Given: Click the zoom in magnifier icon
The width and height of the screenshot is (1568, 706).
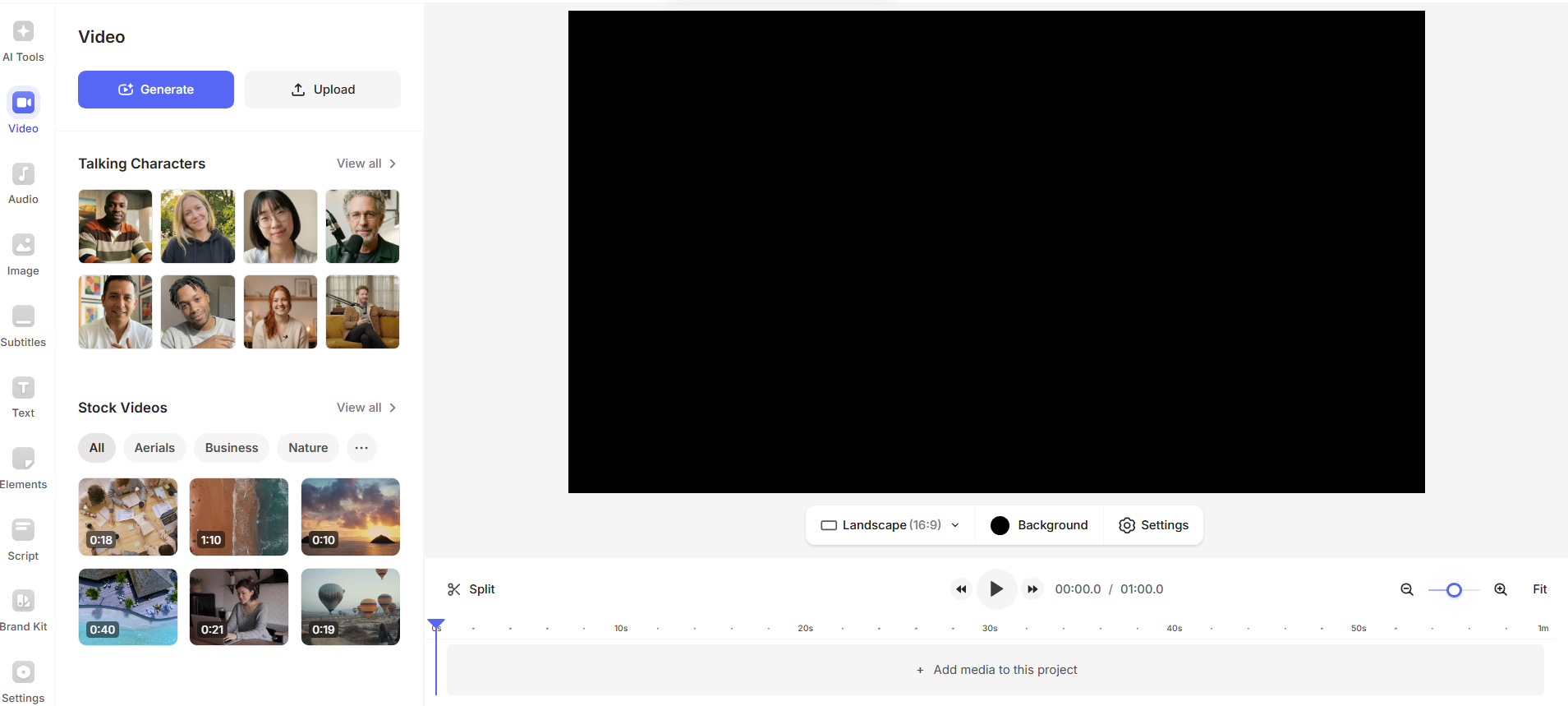Looking at the screenshot, I should point(1501,589).
